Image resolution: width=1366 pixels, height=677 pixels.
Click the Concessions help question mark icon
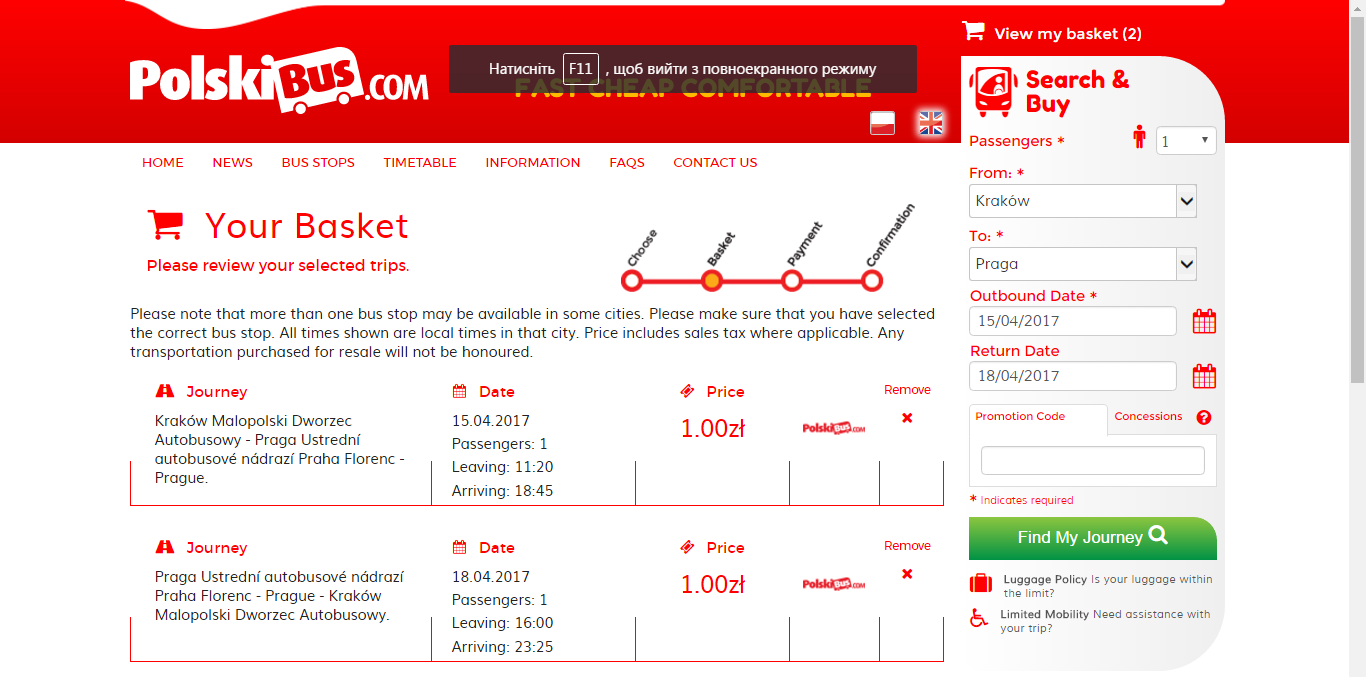tap(1204, 418)
